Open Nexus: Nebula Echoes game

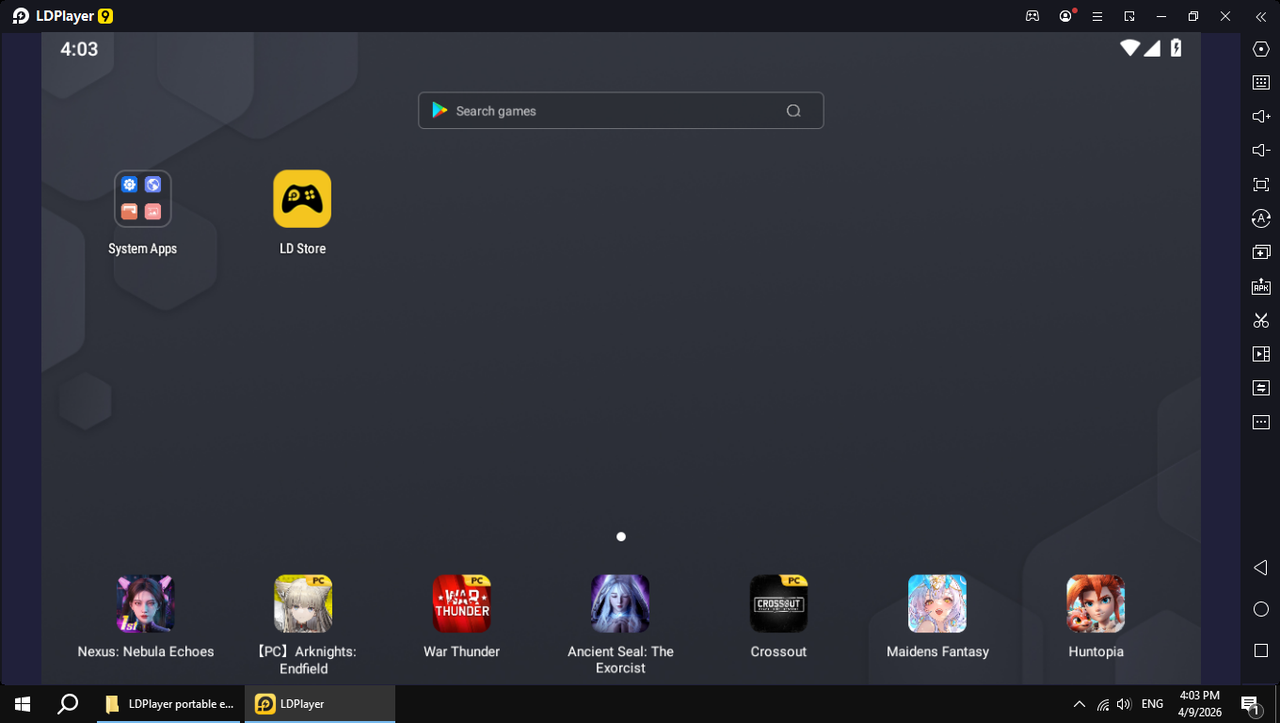pyautogui.click(x=146, y=604)
